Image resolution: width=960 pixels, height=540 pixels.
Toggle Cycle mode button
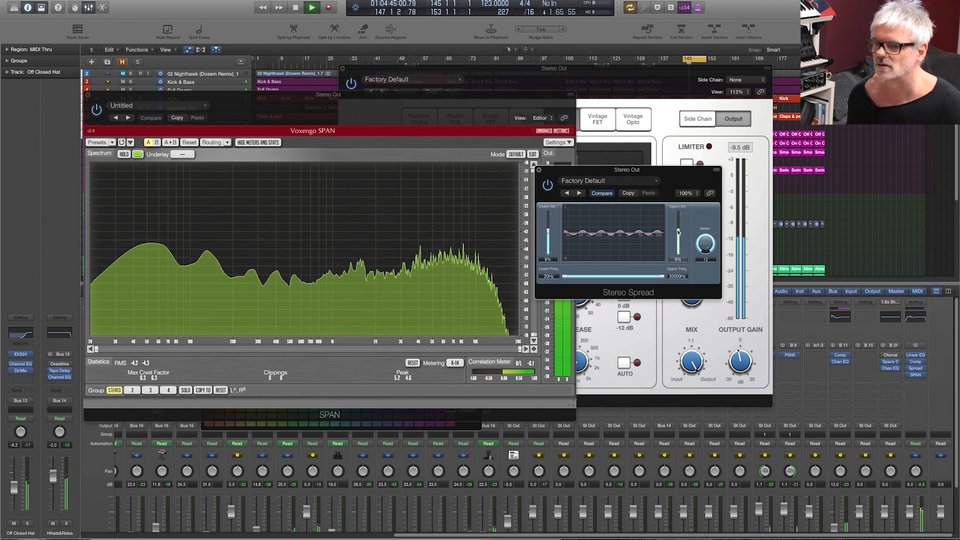(x=630, y=7)
